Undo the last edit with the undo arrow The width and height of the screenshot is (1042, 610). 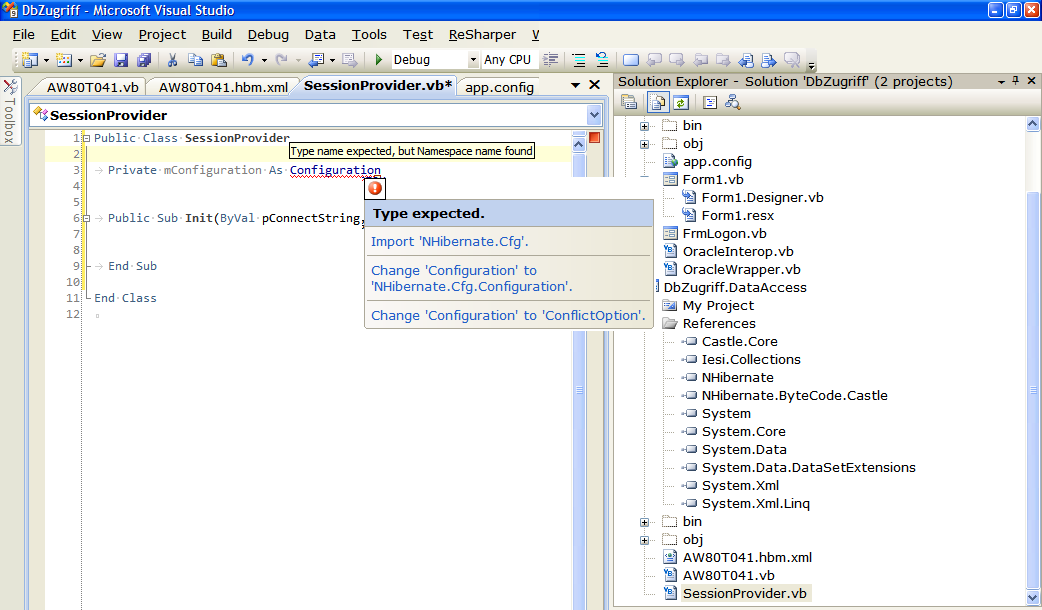tap(247, 60)
